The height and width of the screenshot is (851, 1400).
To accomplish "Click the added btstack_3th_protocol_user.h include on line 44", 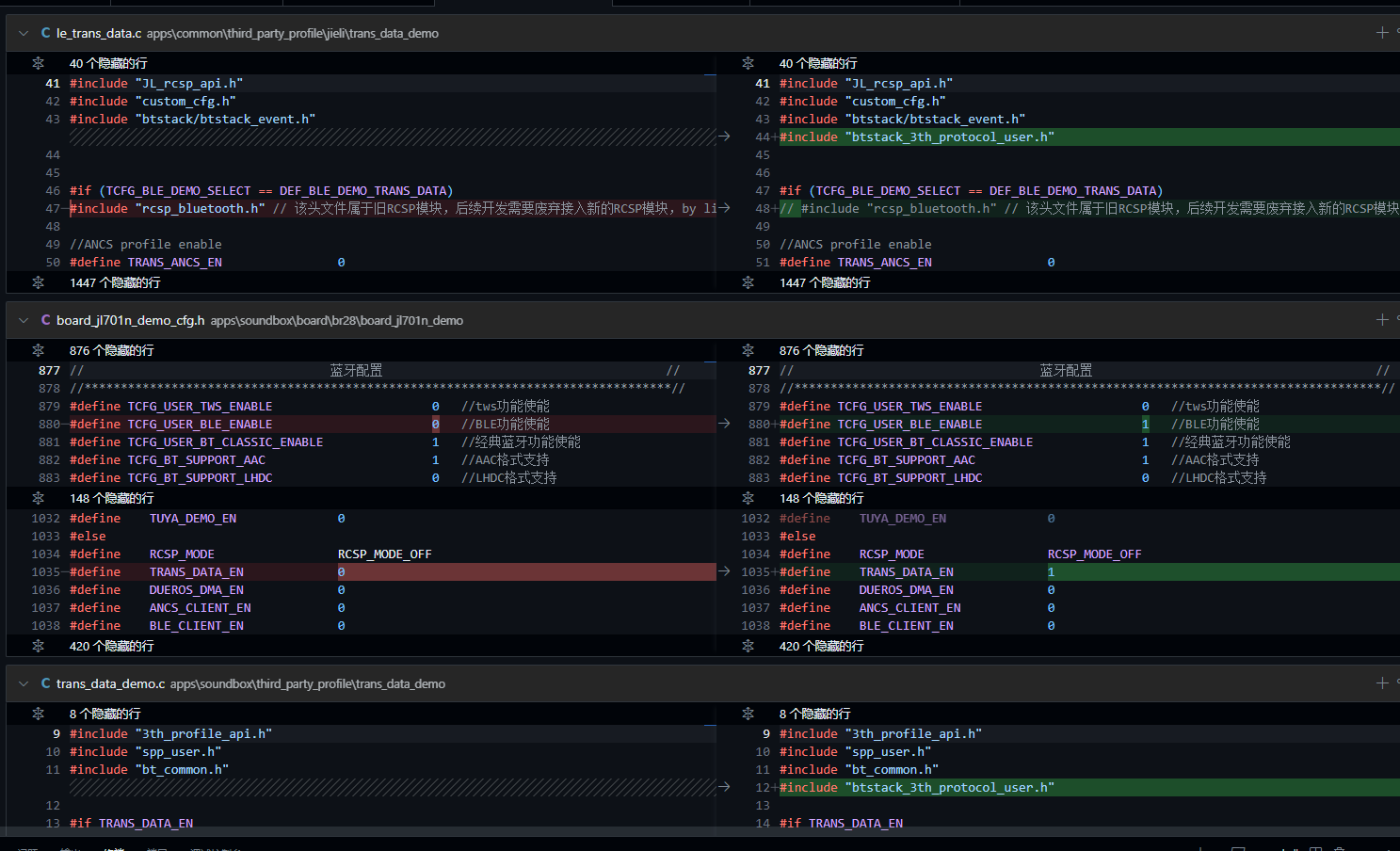I will tap(917, 136).
